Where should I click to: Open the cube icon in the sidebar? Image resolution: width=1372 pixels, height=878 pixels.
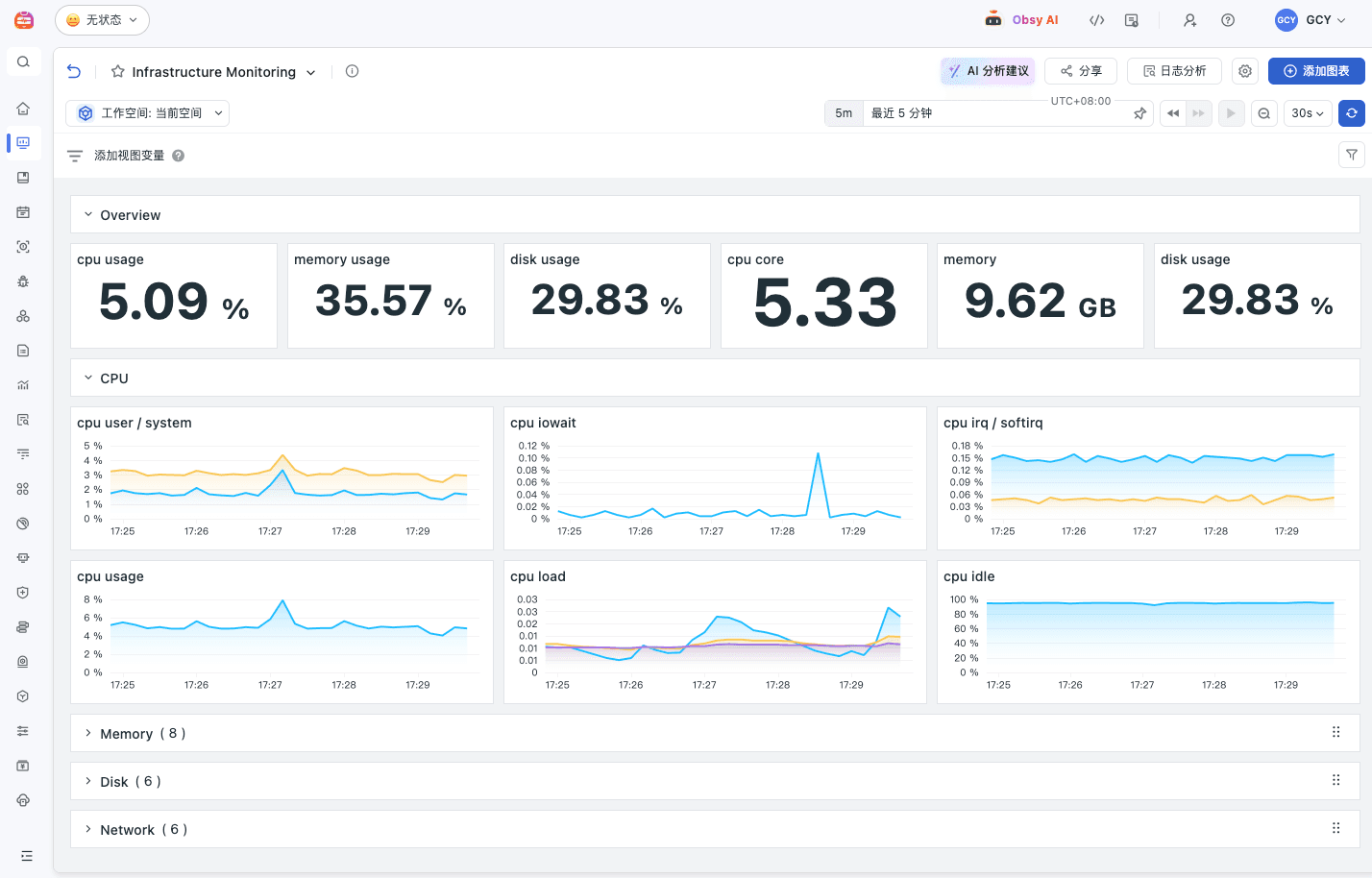23,696
